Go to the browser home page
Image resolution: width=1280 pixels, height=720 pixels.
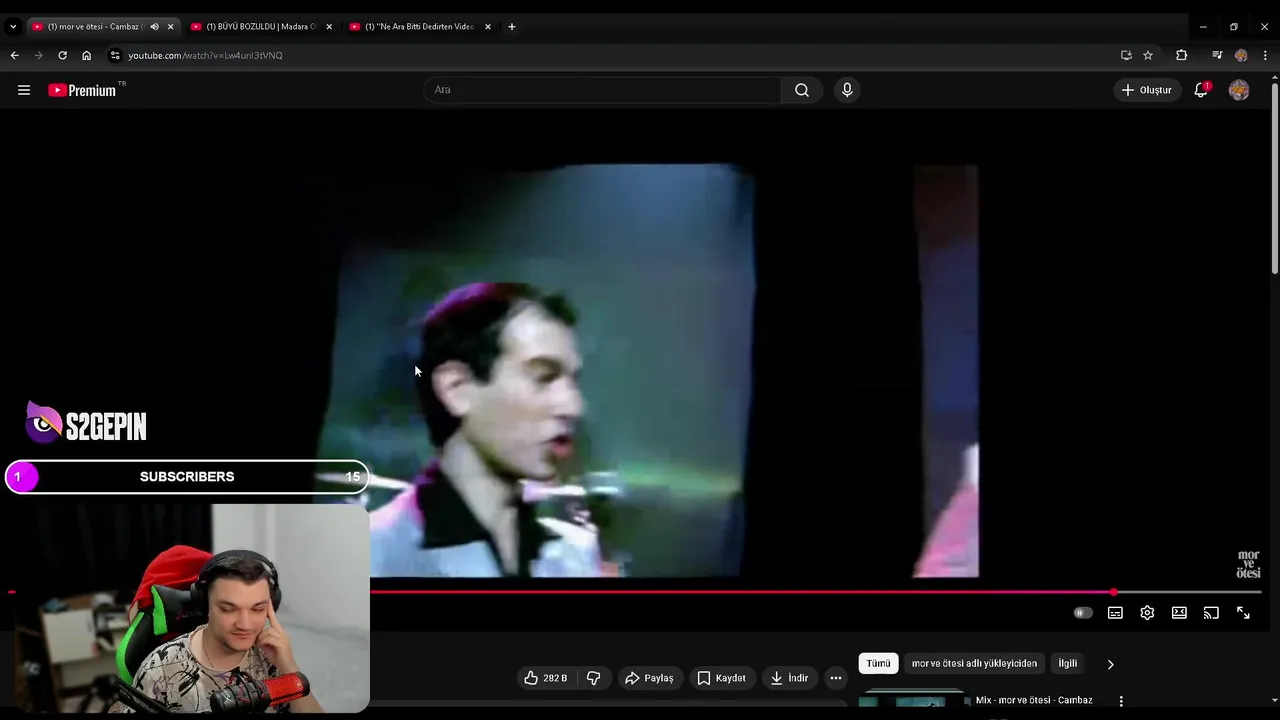coord(86,56)
